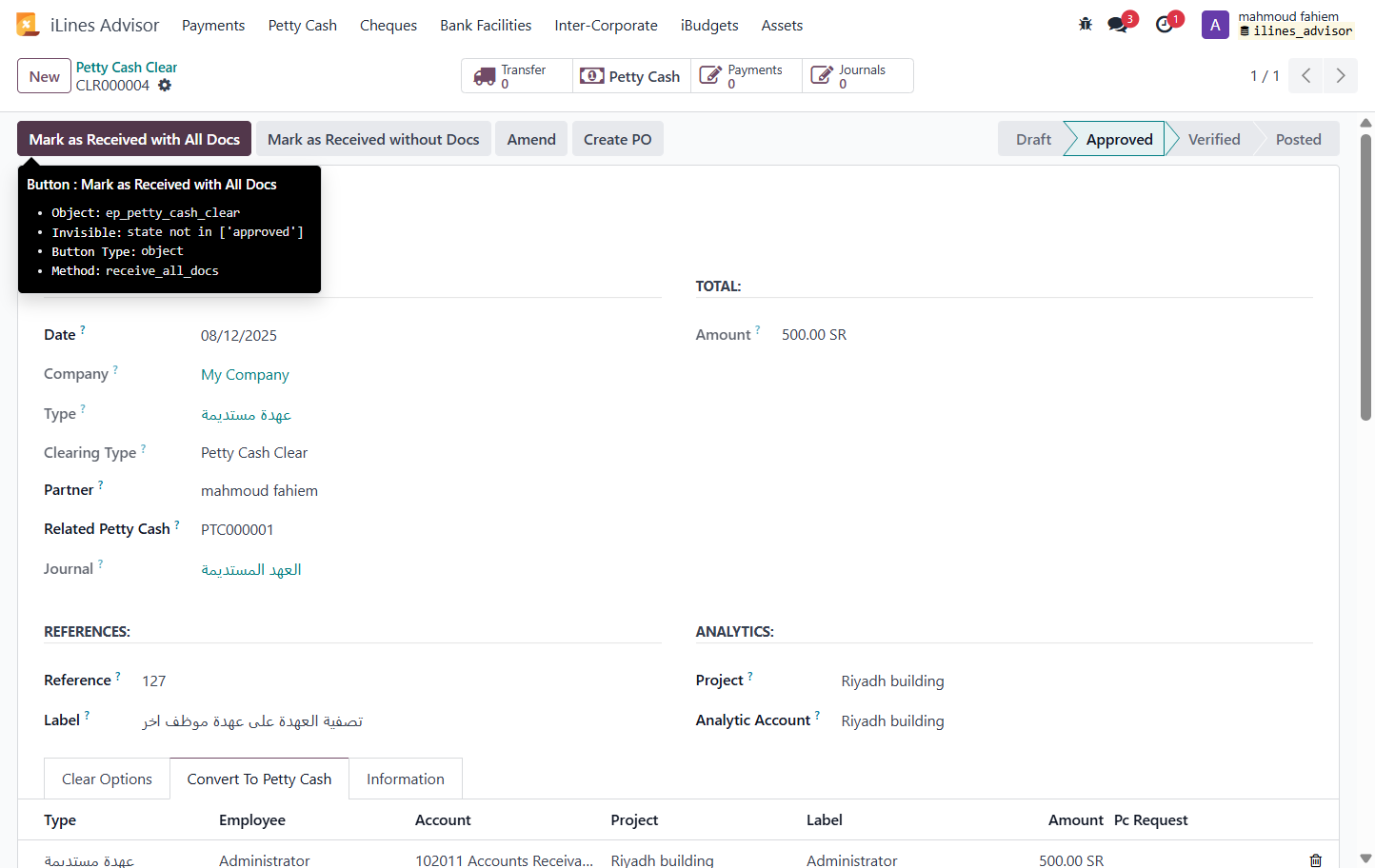Open the Petty Cash Clear breadcrumb link

127,68
